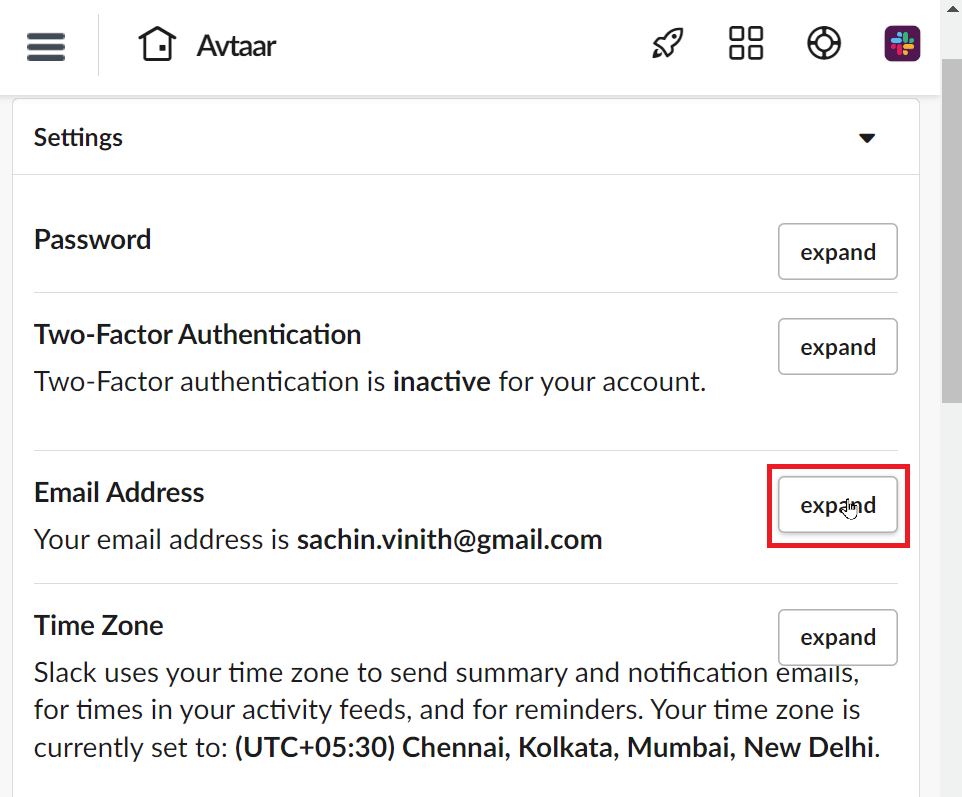962x797 pixels.
Task: Click the Time Zone heading
Action: pos(98,625)
